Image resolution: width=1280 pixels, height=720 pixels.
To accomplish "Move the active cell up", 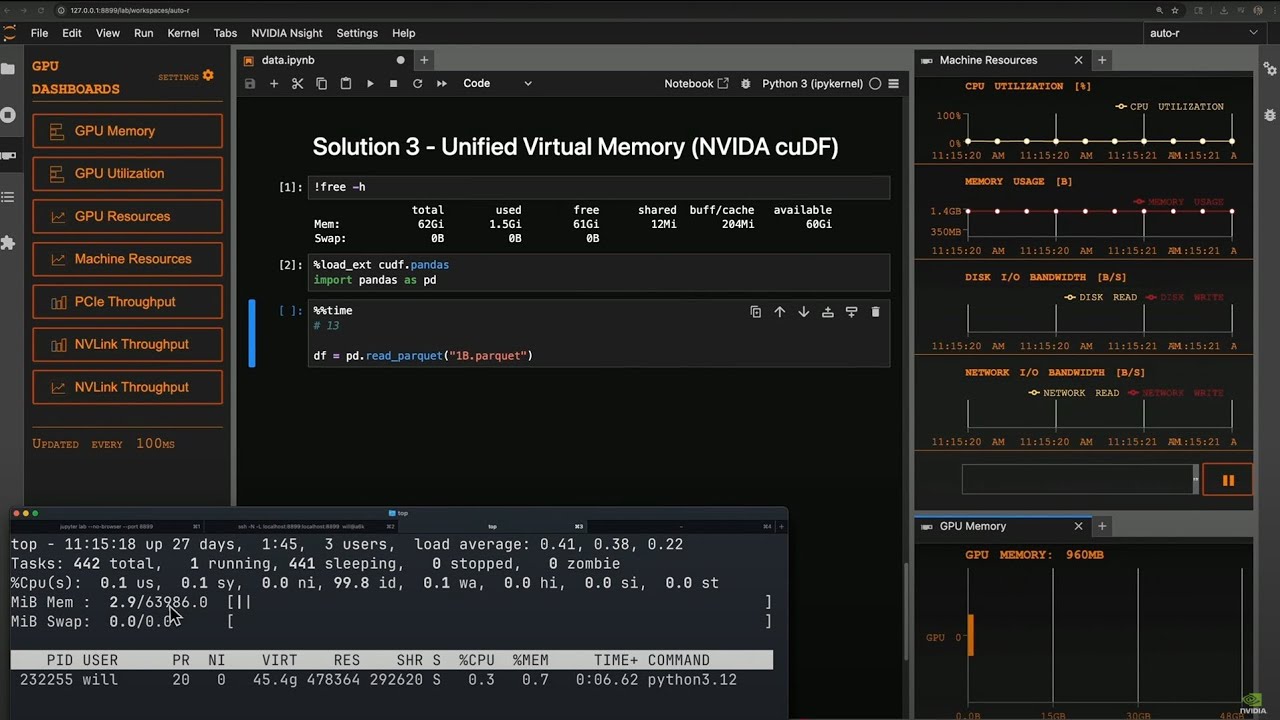I will (x=780, y=312).
